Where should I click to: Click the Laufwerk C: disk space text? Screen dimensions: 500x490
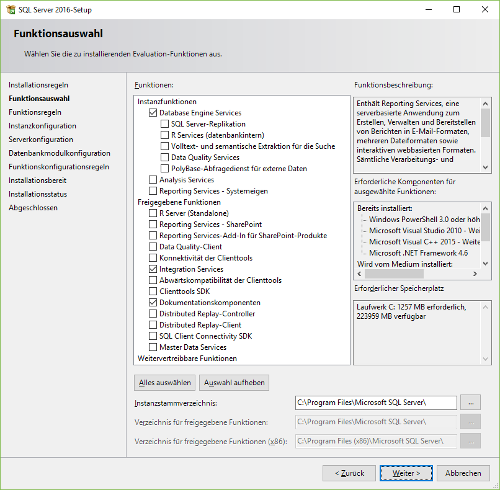tap(411, 311)
